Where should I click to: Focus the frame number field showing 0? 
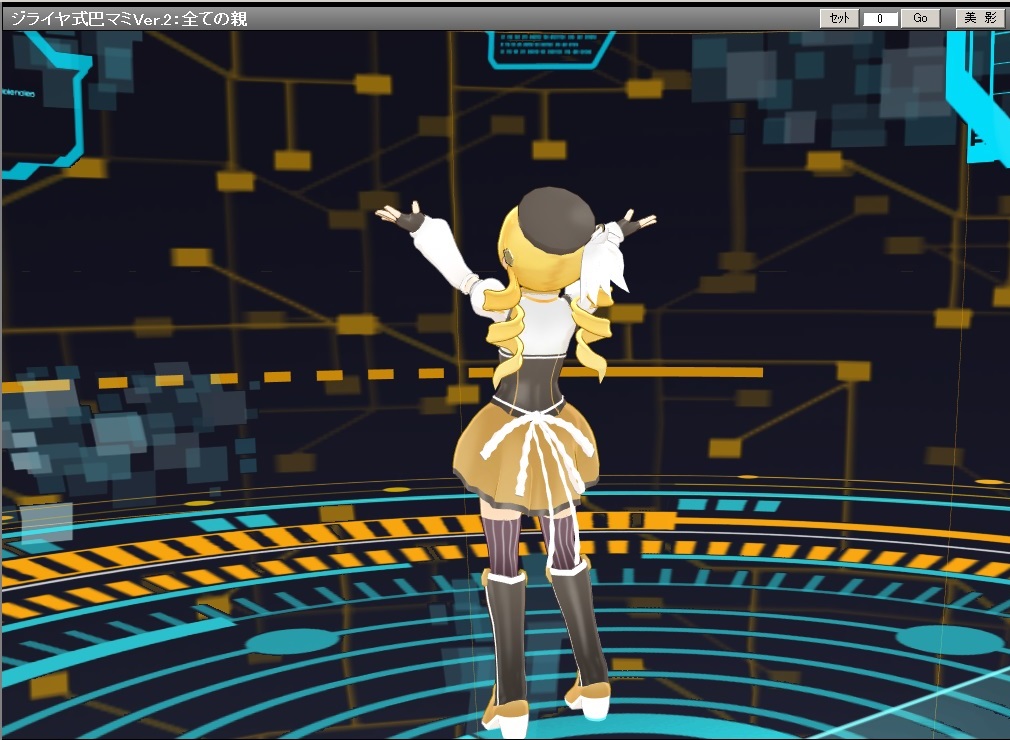click(879, 19)
